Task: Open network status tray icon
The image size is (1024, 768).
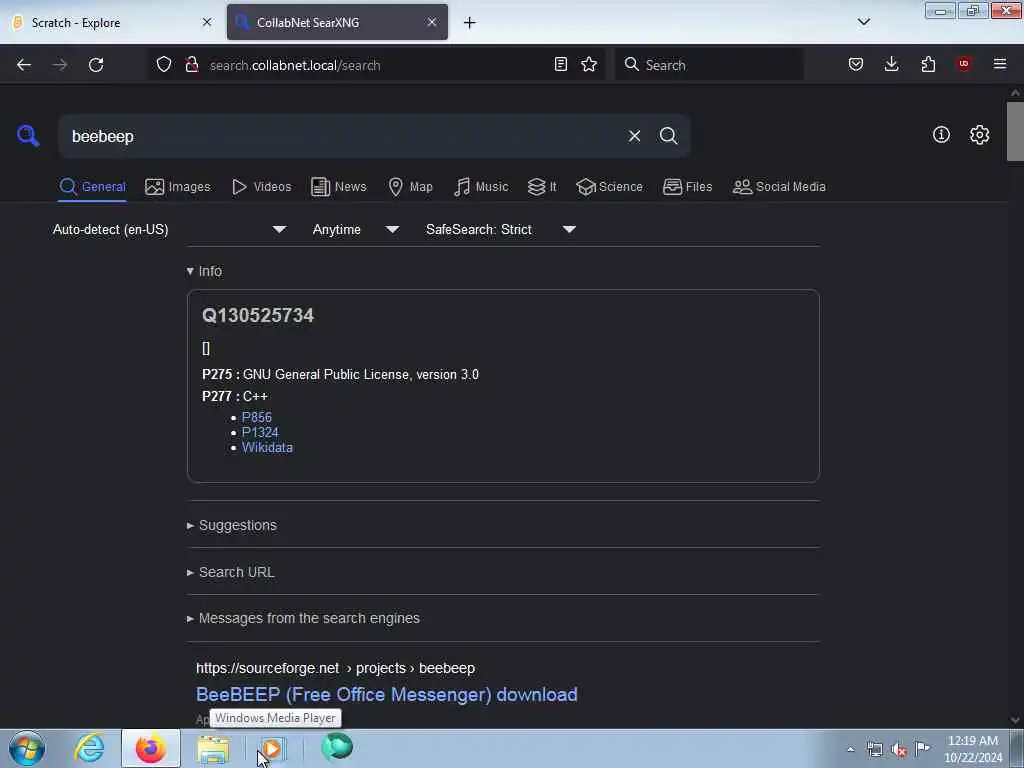Action: pos(874,750)
